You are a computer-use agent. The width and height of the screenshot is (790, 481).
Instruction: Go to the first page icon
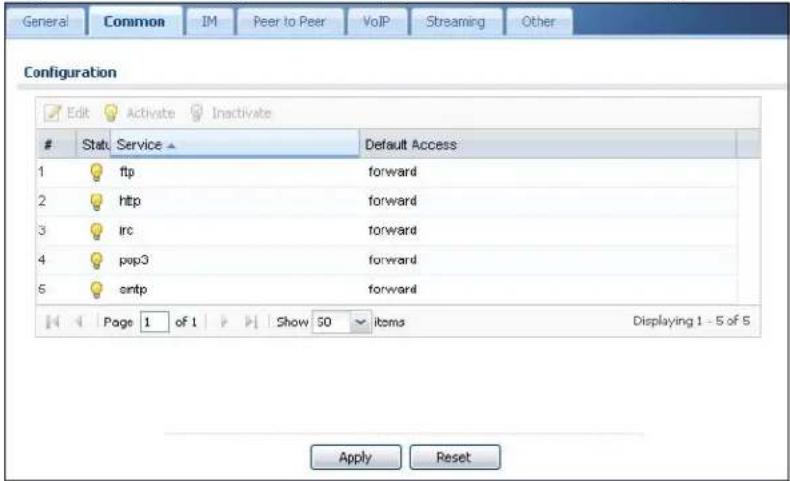tap(52, 321)
